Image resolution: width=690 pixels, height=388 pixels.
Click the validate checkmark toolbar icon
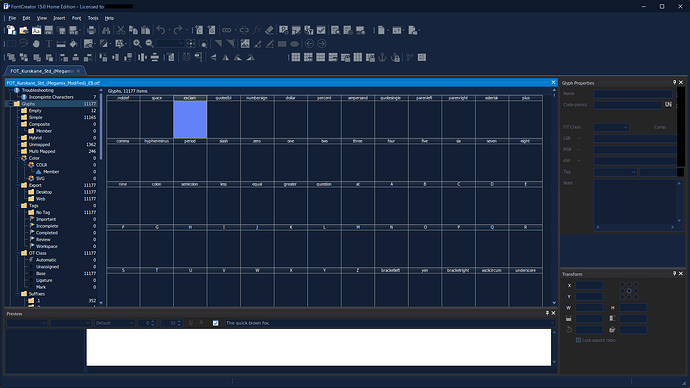pos(321,30)
